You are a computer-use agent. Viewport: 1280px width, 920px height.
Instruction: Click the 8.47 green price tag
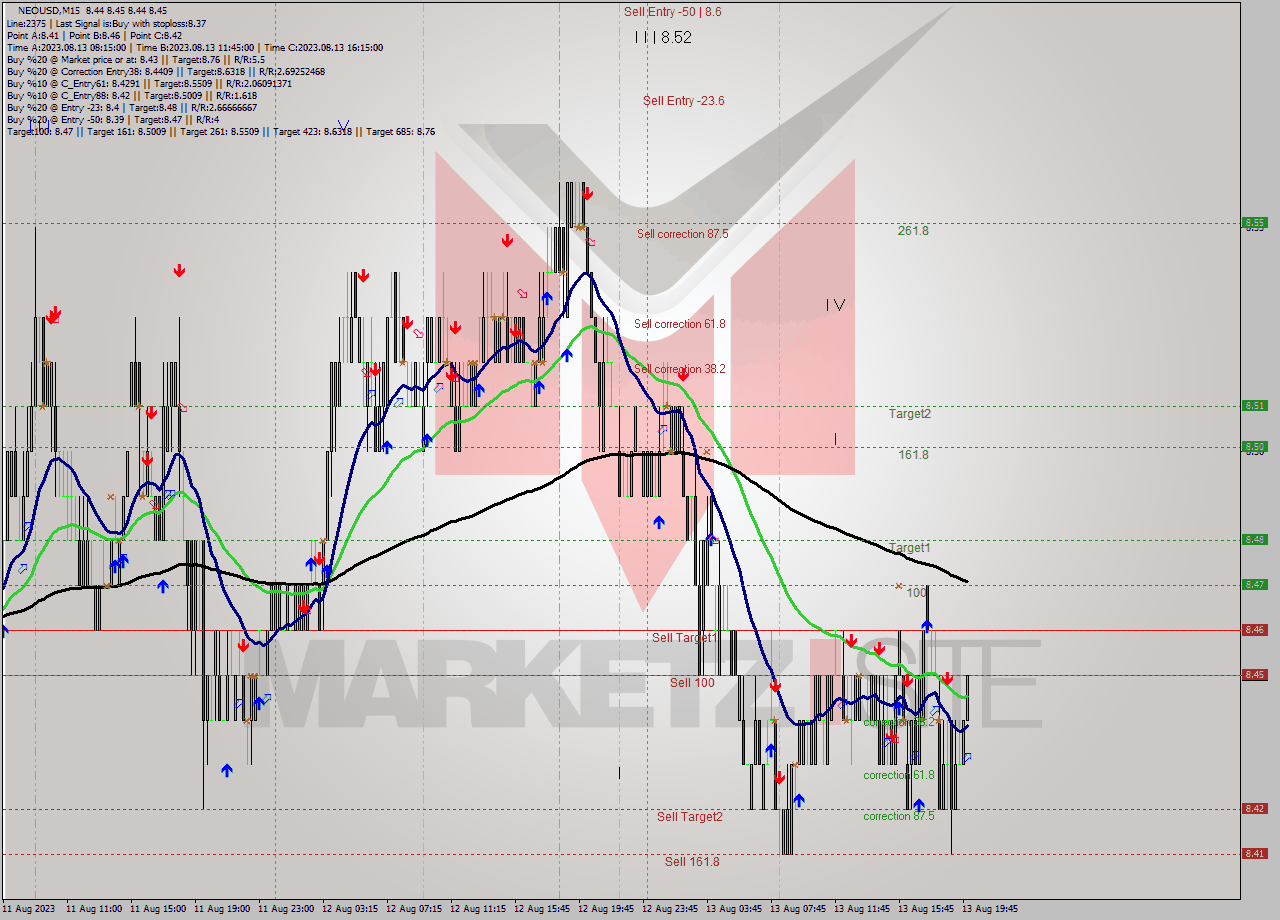pyautogui.click(x=1254, y=584)
